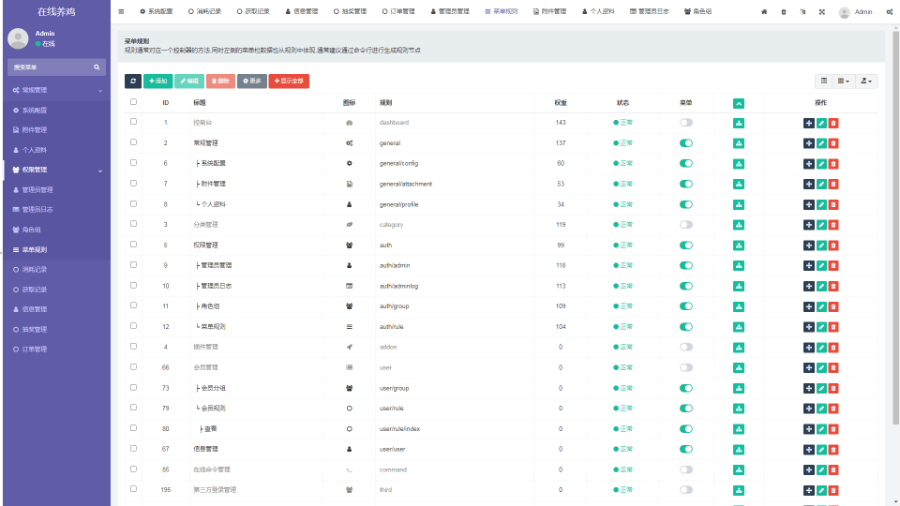Click the refresh icon in the table toolbar
The width and height of the screenshot is (900, 506).
click(x=133, y=80)
